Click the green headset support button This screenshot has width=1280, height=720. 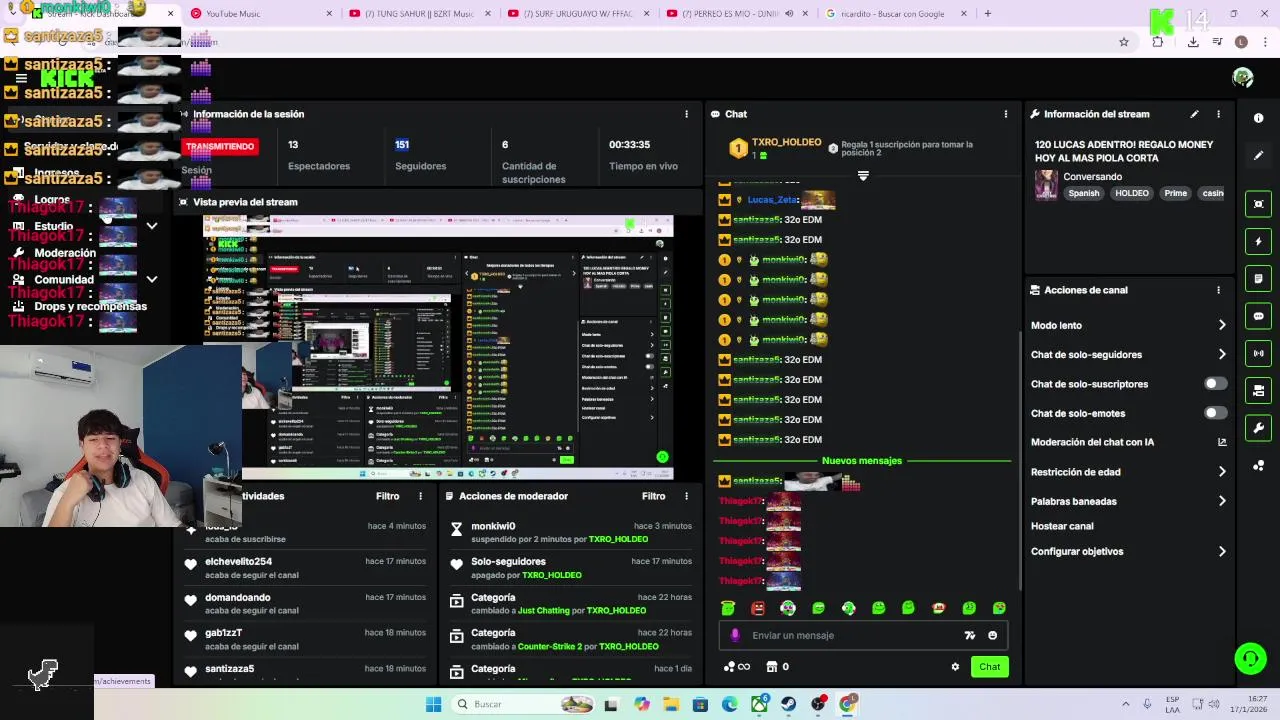(x=1250, y=658)
